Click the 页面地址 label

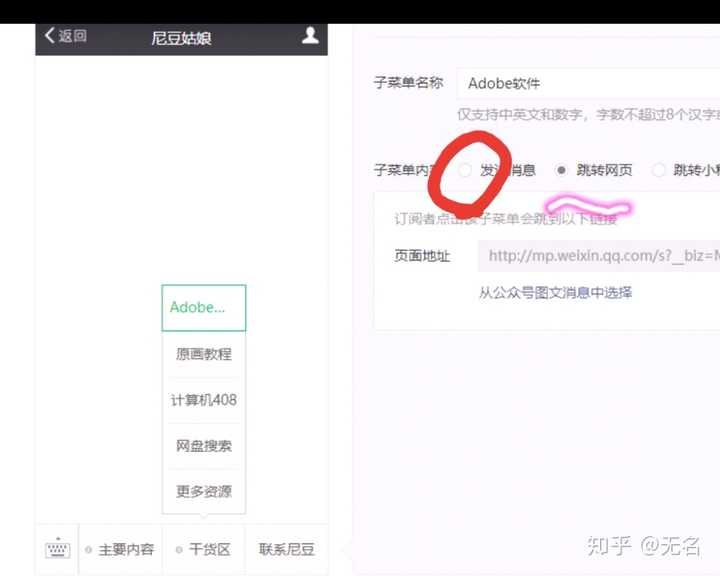[x=422, y=255]
